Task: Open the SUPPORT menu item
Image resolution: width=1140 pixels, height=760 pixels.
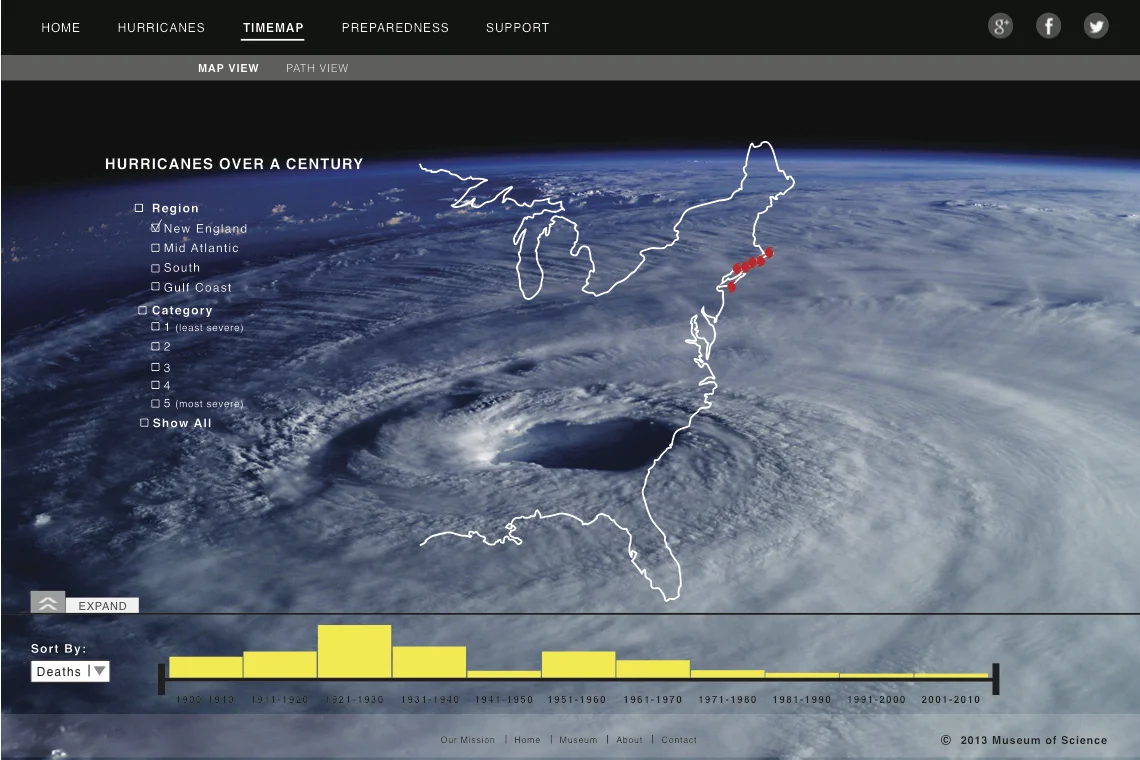Action: (518, 28)
